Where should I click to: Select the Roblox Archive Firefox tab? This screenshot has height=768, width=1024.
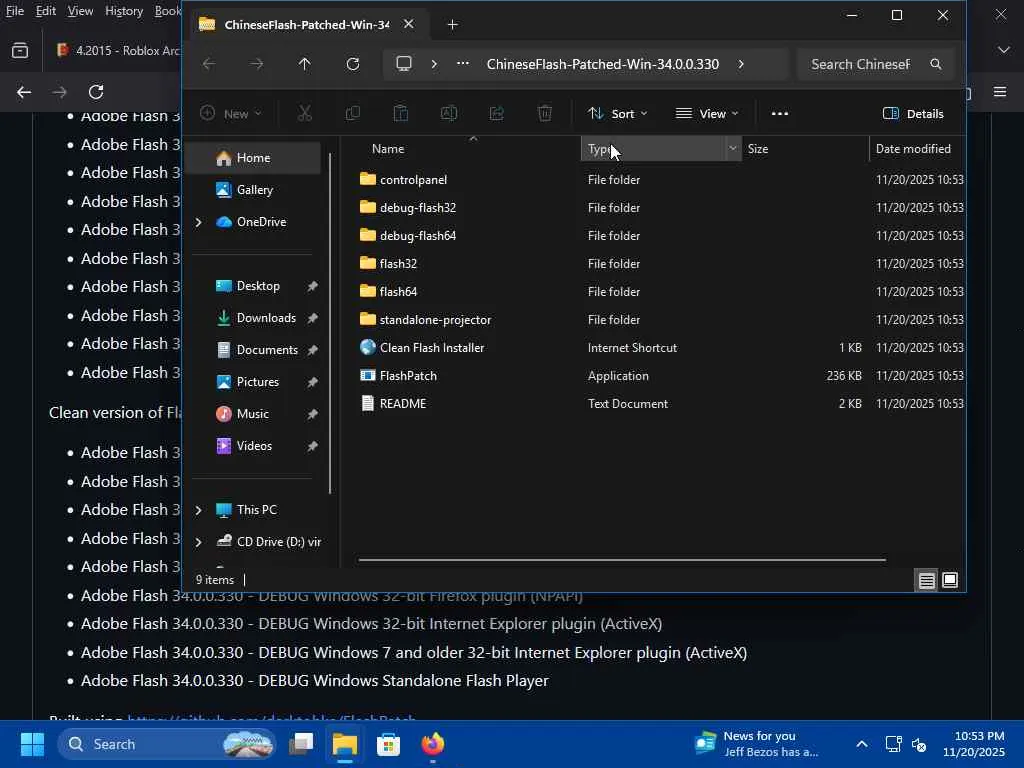click(116, 50)
